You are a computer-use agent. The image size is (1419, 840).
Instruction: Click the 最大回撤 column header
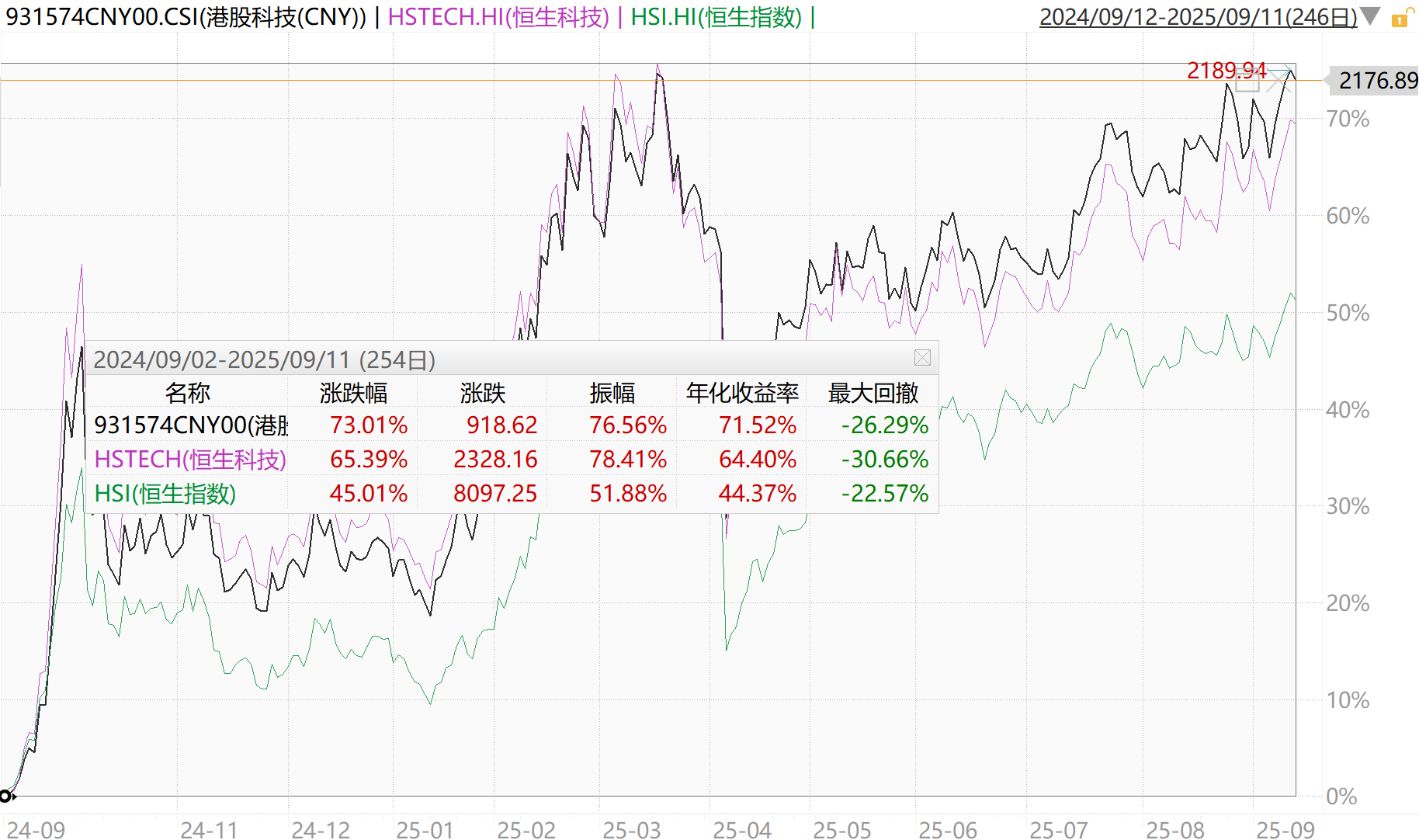[x=873, y=393]
